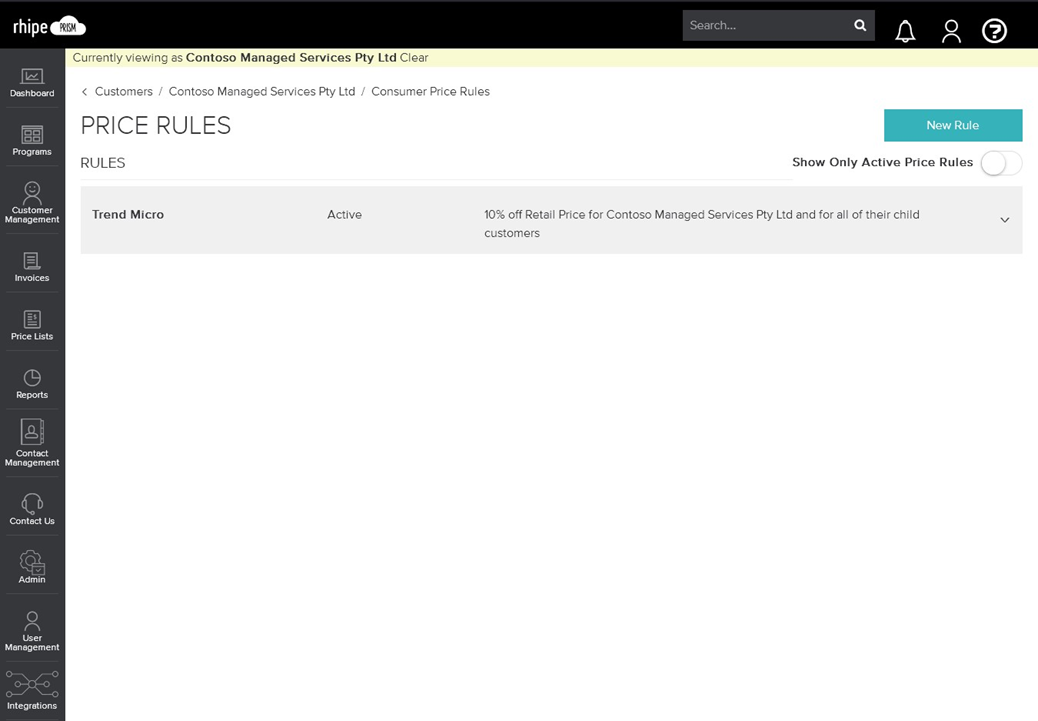
Task: Click the PRICE RULES heading
Action: click(156, 125)
